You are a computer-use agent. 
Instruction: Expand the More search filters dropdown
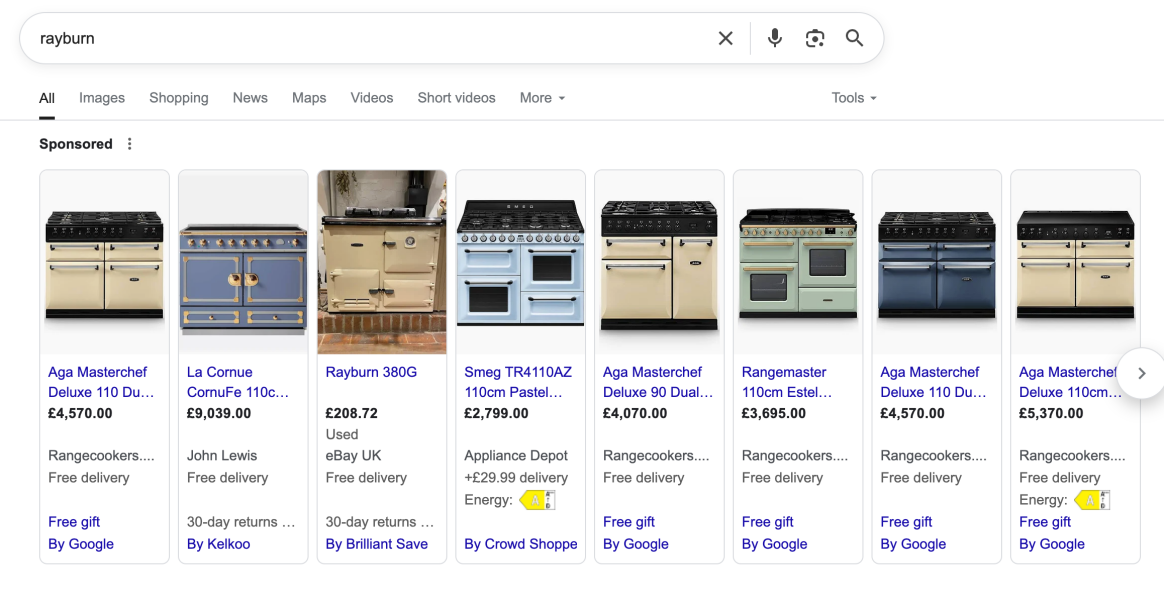[x=542, y=98]
